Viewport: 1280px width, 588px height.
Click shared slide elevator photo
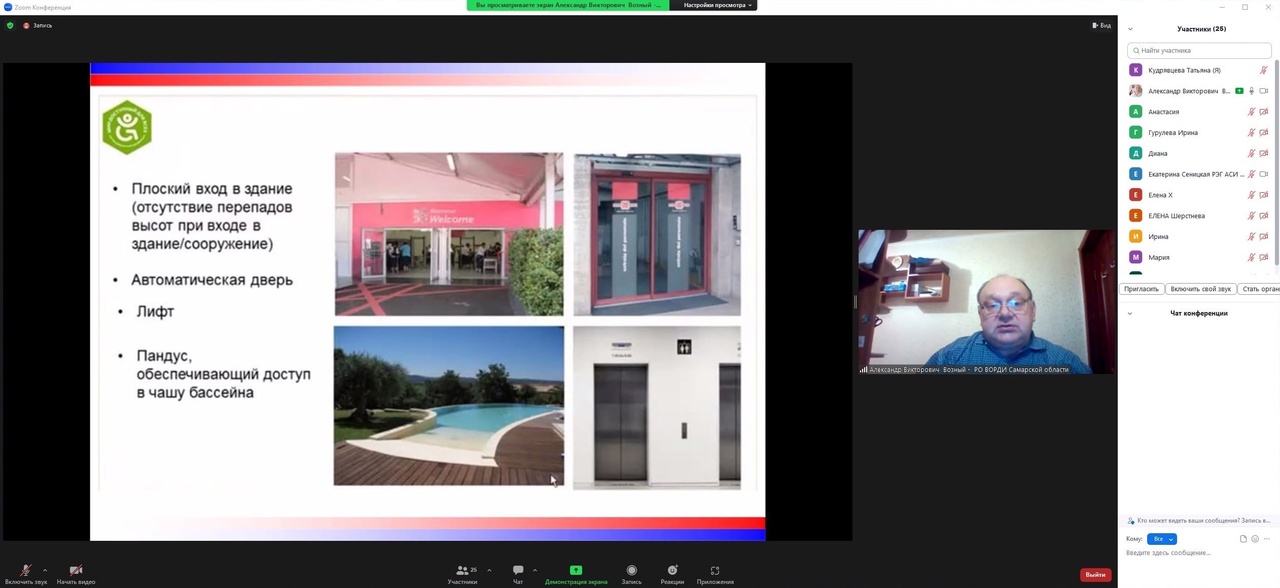[657, 407]
